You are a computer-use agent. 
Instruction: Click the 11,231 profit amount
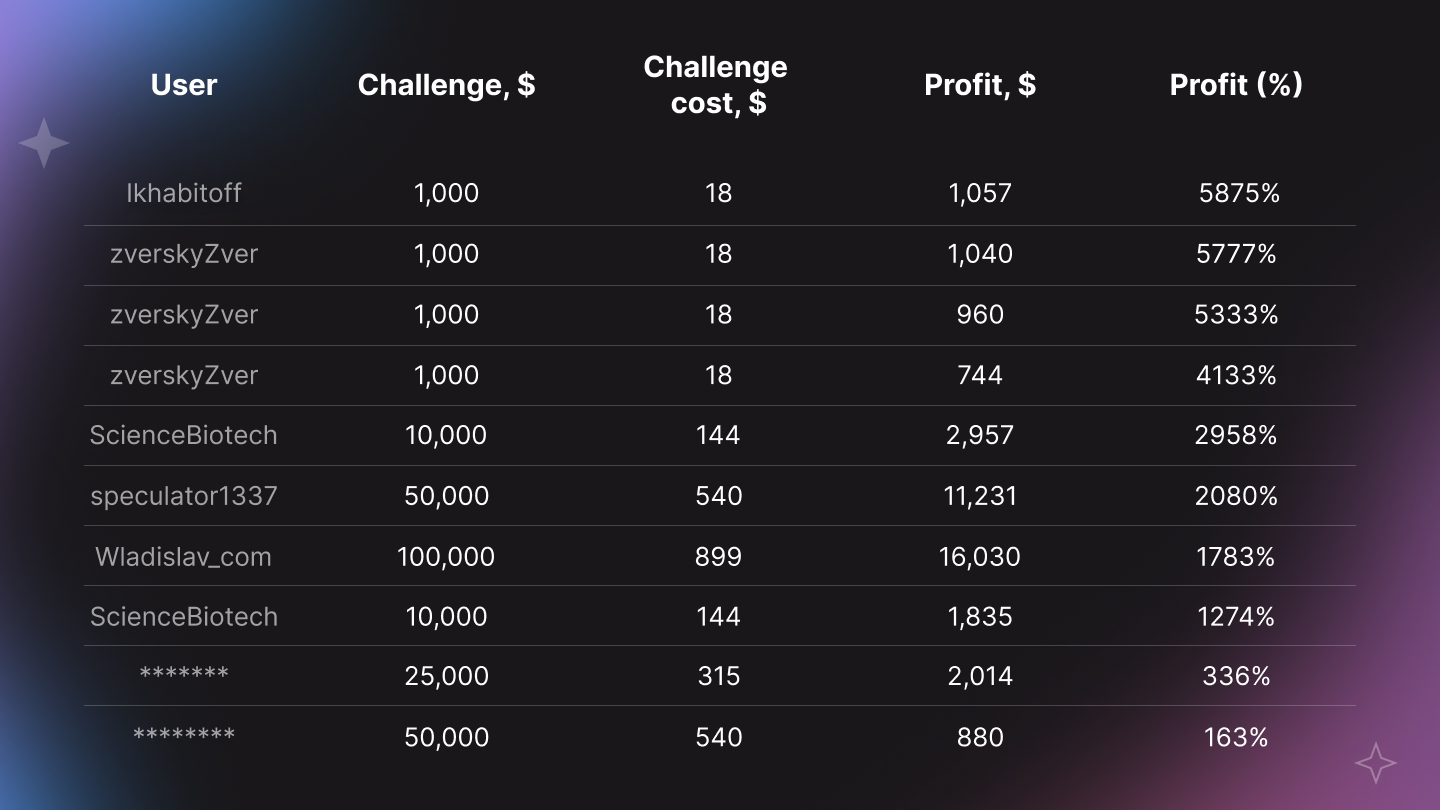pos(980,496)
